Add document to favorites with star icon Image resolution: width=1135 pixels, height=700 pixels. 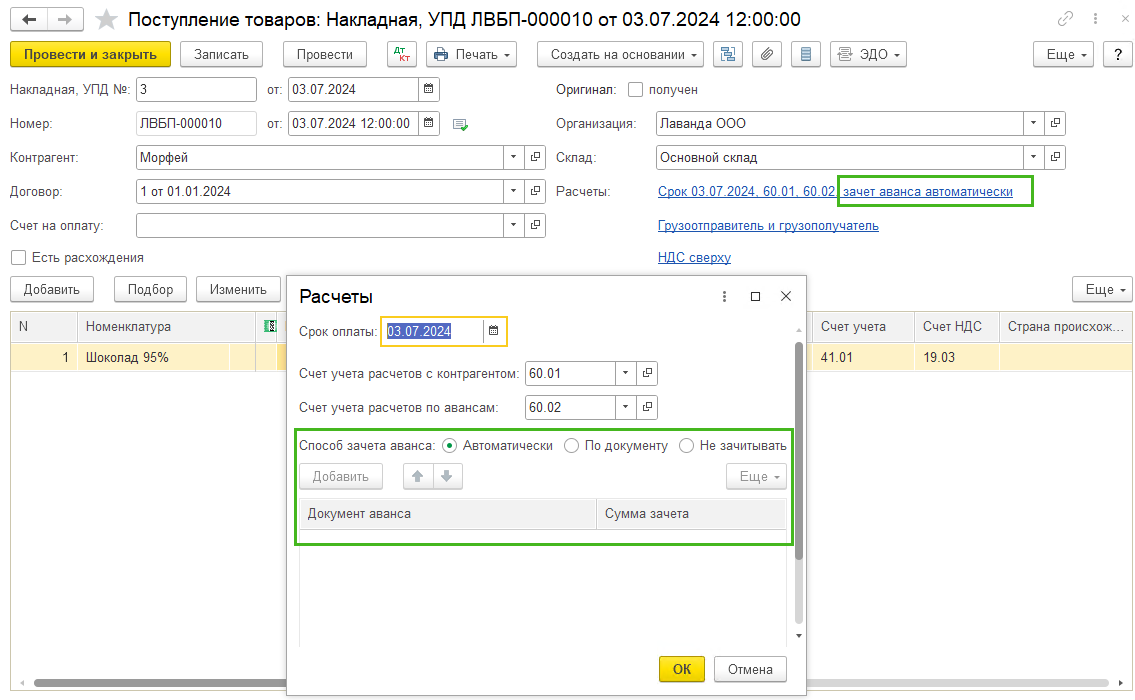[x=106, y=20]
